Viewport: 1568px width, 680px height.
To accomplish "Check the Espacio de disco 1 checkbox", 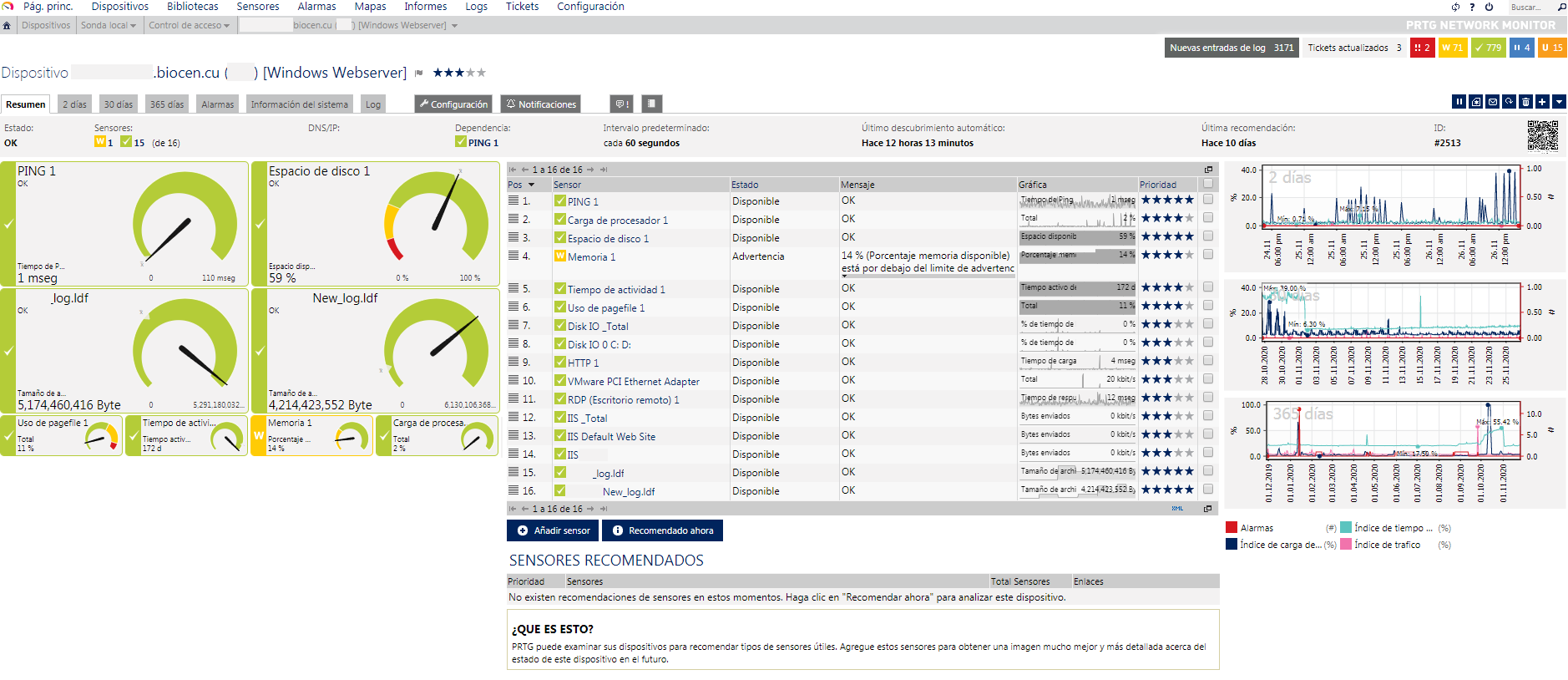I will (x=1208, y=236).
